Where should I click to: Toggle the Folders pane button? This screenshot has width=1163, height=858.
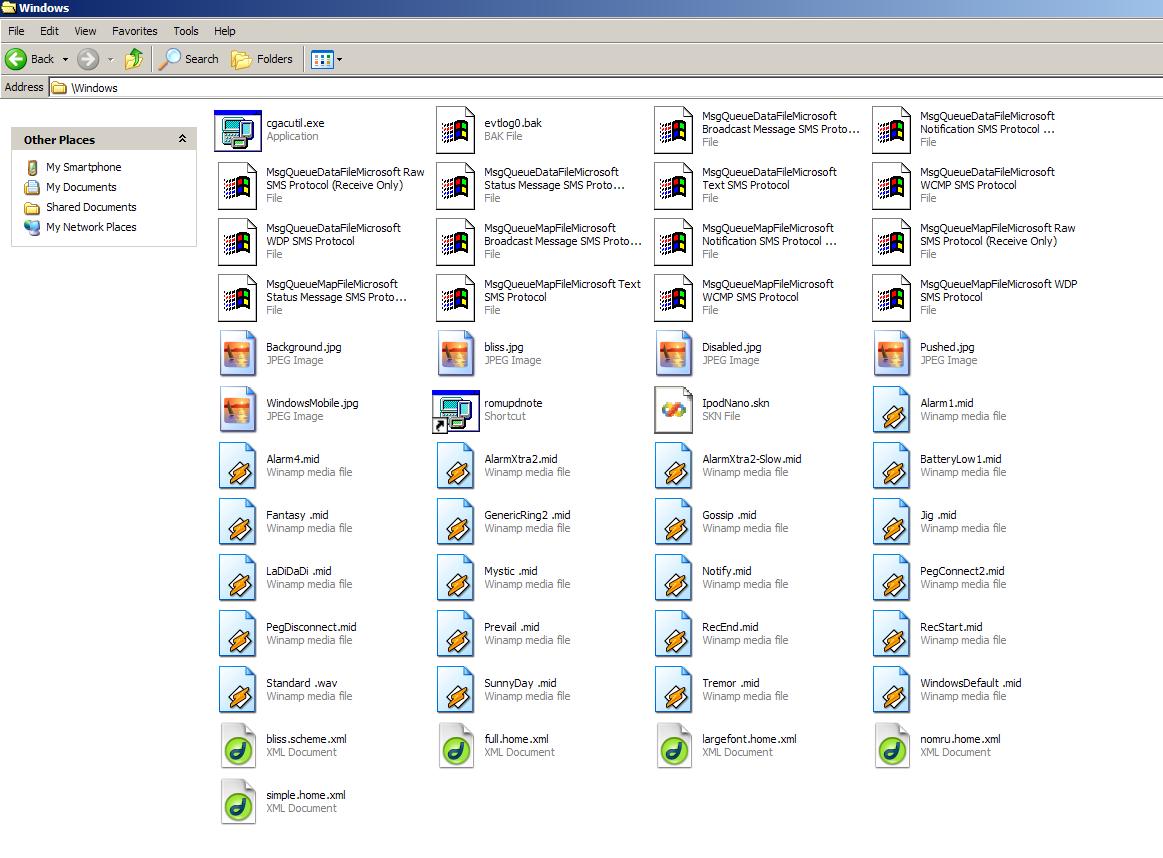(261, 59)
